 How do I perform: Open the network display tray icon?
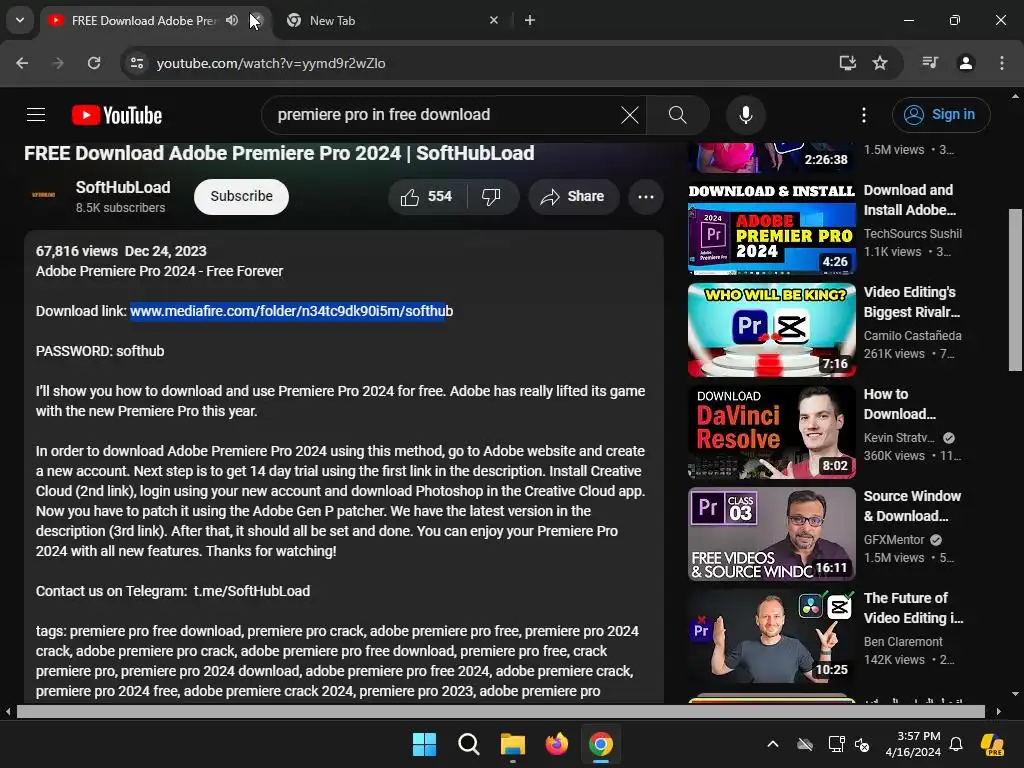(836, 744)
